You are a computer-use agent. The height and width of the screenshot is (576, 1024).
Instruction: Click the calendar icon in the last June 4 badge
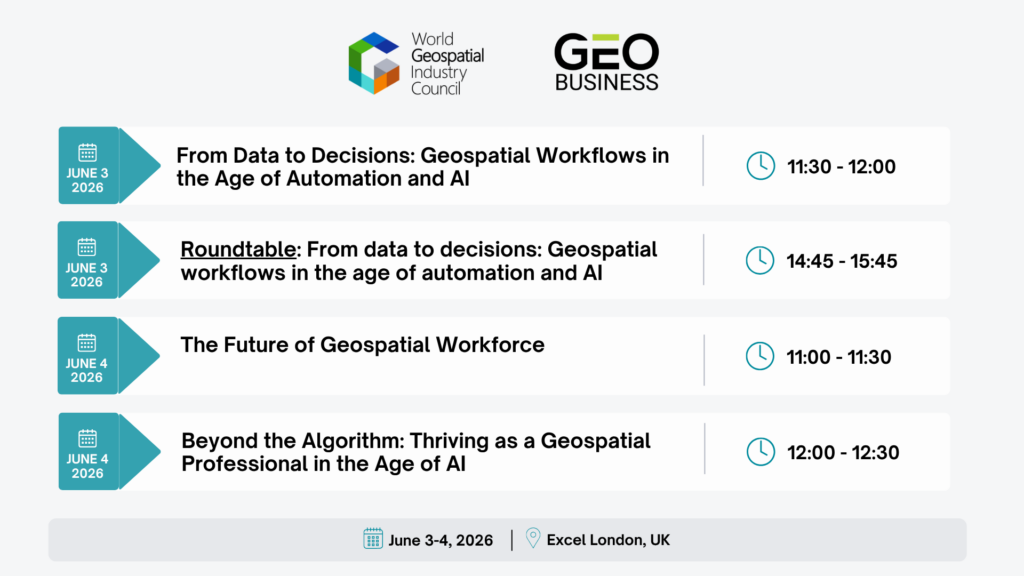(x=88, y=438)
